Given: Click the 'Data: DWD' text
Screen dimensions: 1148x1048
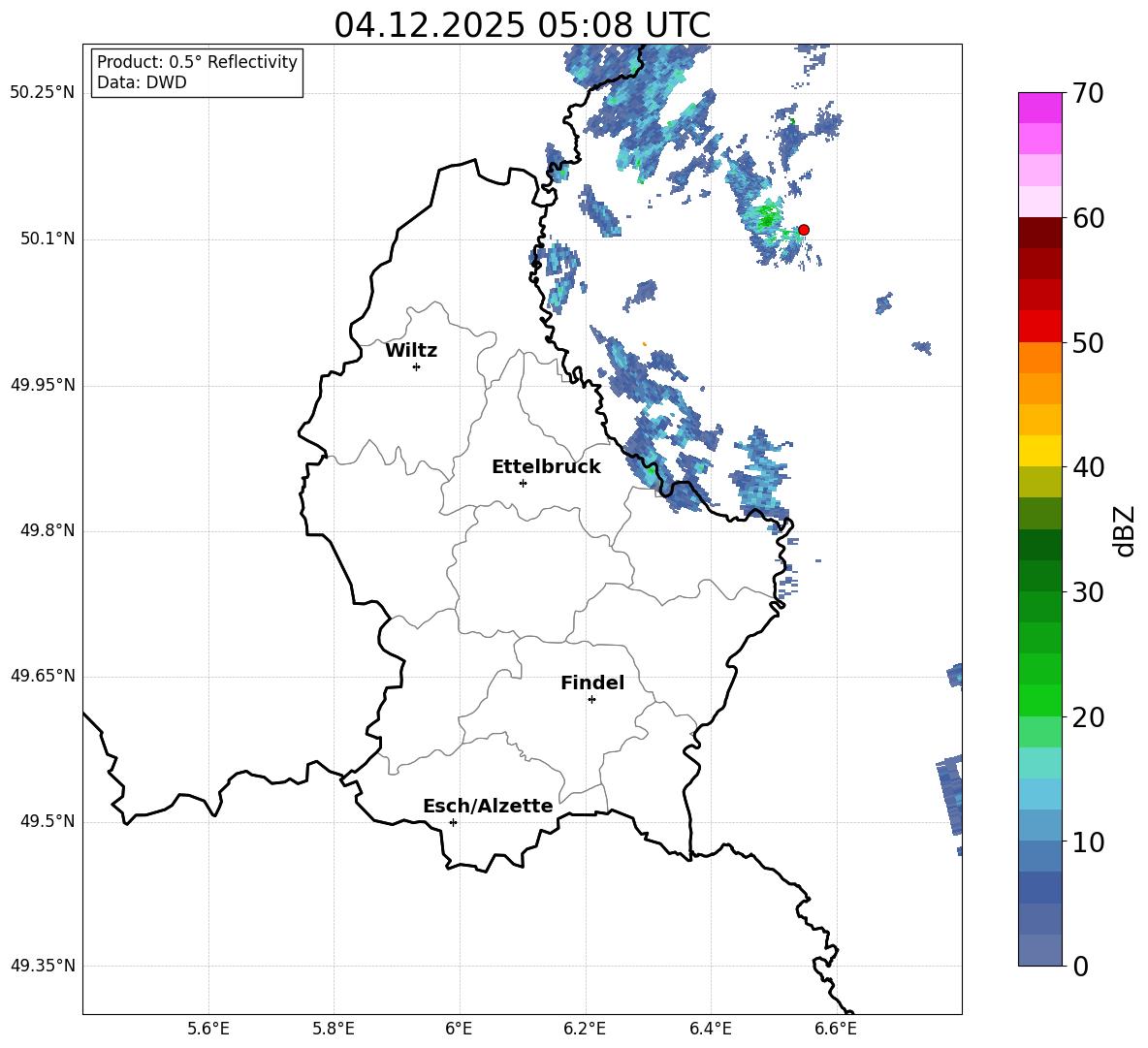Looking at the screenshot, I should tap(142, 82).
